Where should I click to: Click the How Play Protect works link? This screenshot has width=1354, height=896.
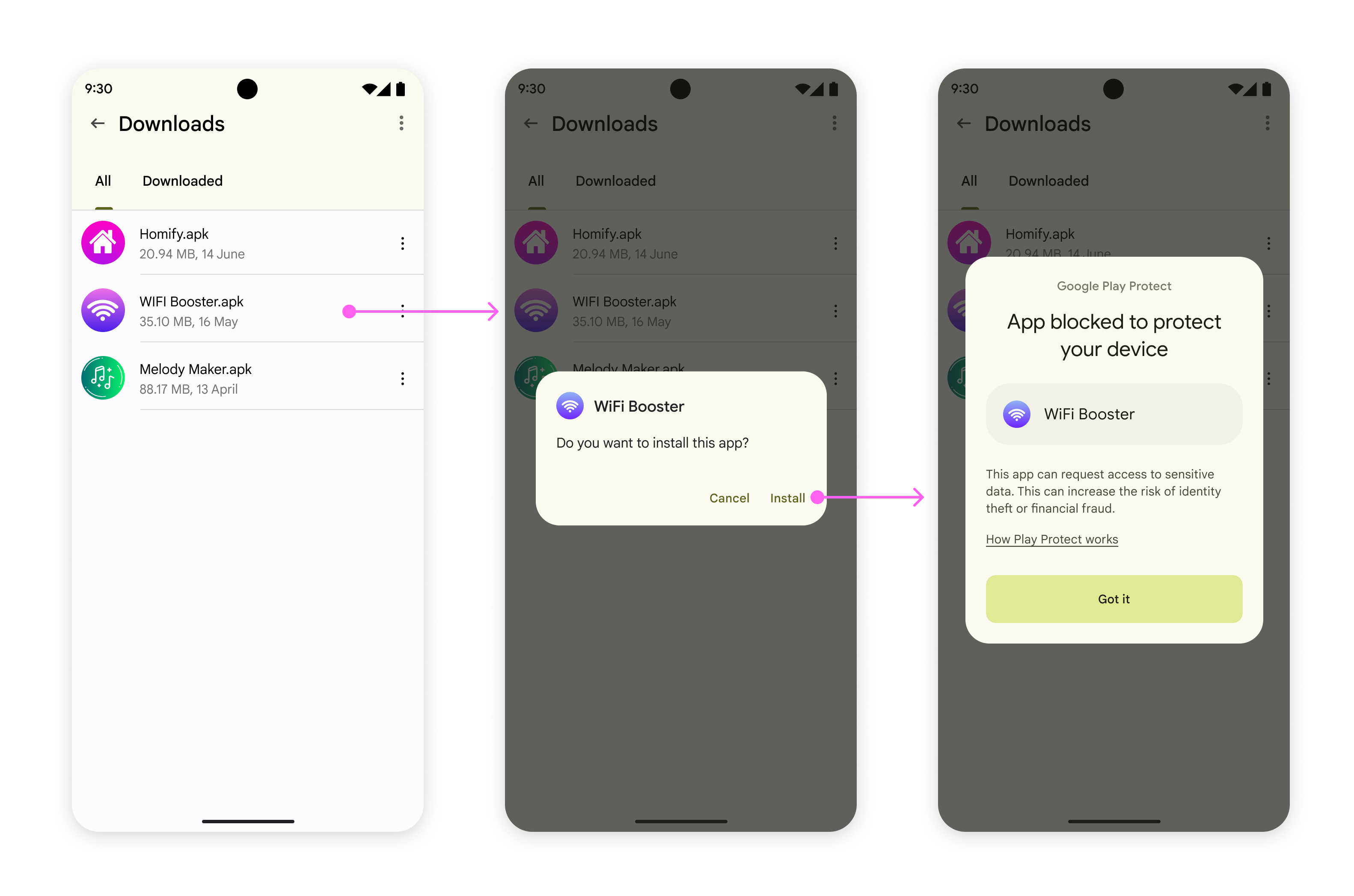coord(1051,539)
